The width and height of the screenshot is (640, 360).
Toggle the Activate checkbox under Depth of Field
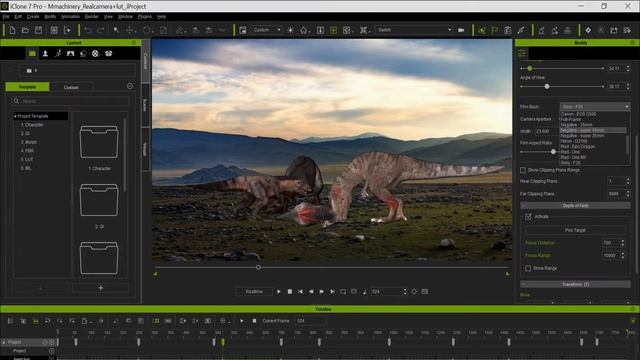528,217
